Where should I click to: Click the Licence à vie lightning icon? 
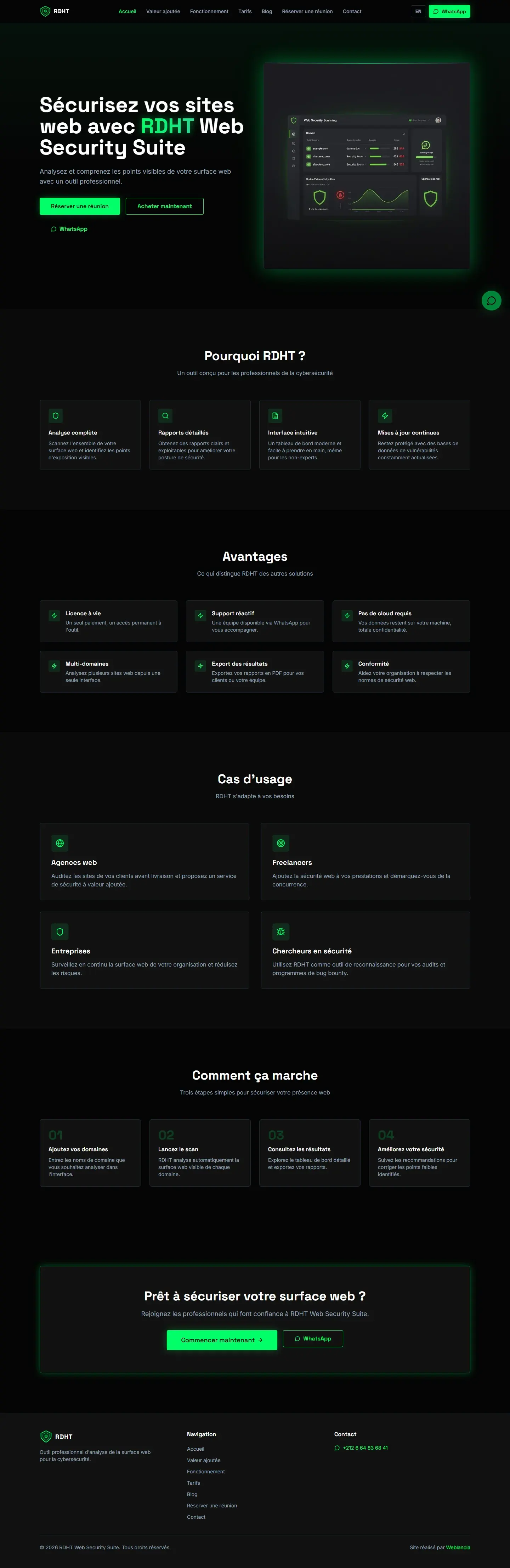click(x=54, y=615)
